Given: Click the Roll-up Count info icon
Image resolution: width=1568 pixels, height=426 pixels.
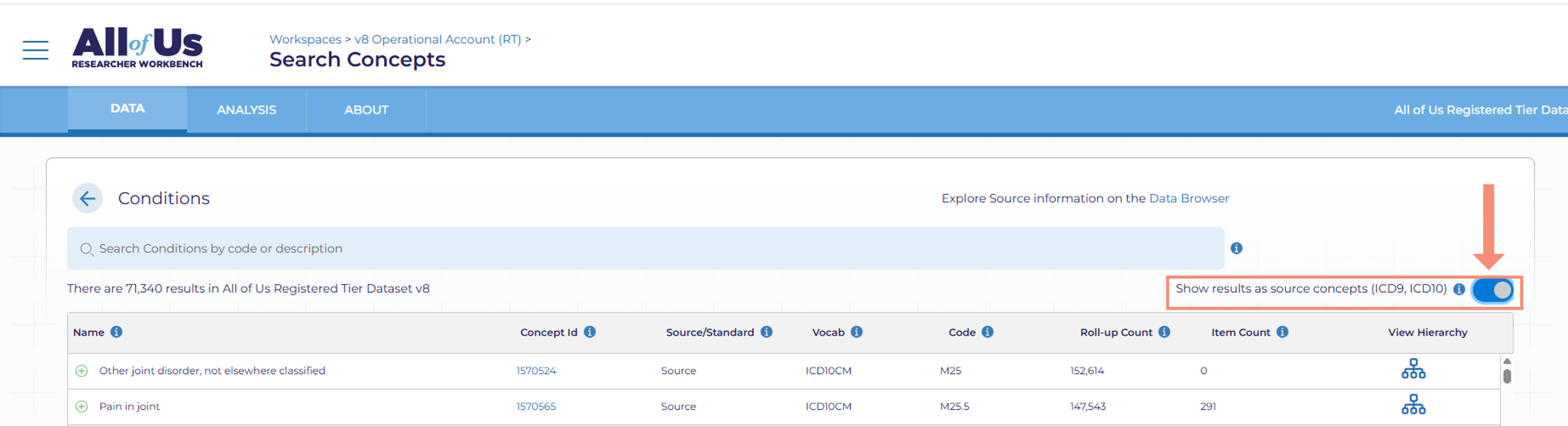Looking at the screenshot, I should [x=1164, y=332].
